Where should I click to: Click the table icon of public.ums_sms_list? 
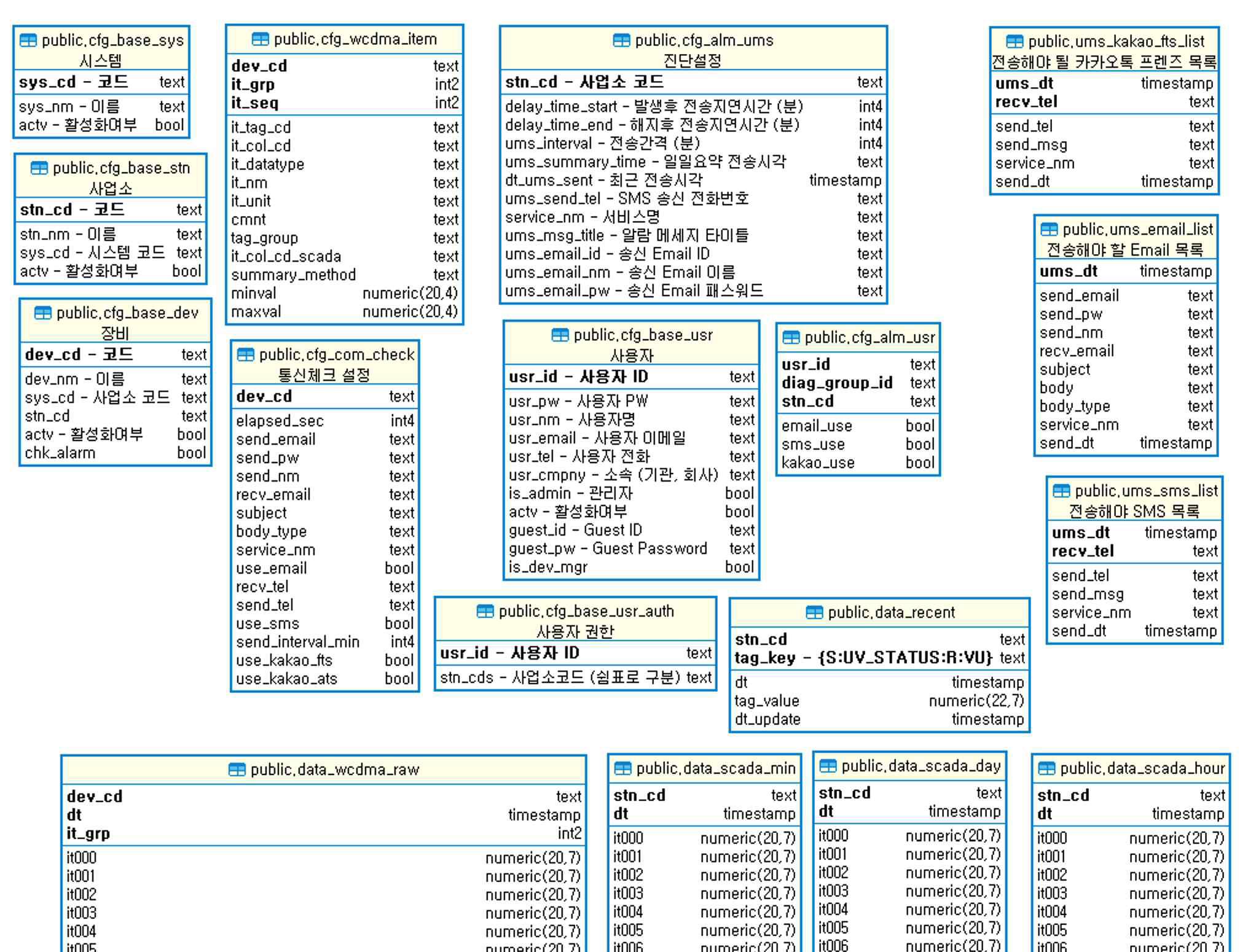pos(1062,491)
